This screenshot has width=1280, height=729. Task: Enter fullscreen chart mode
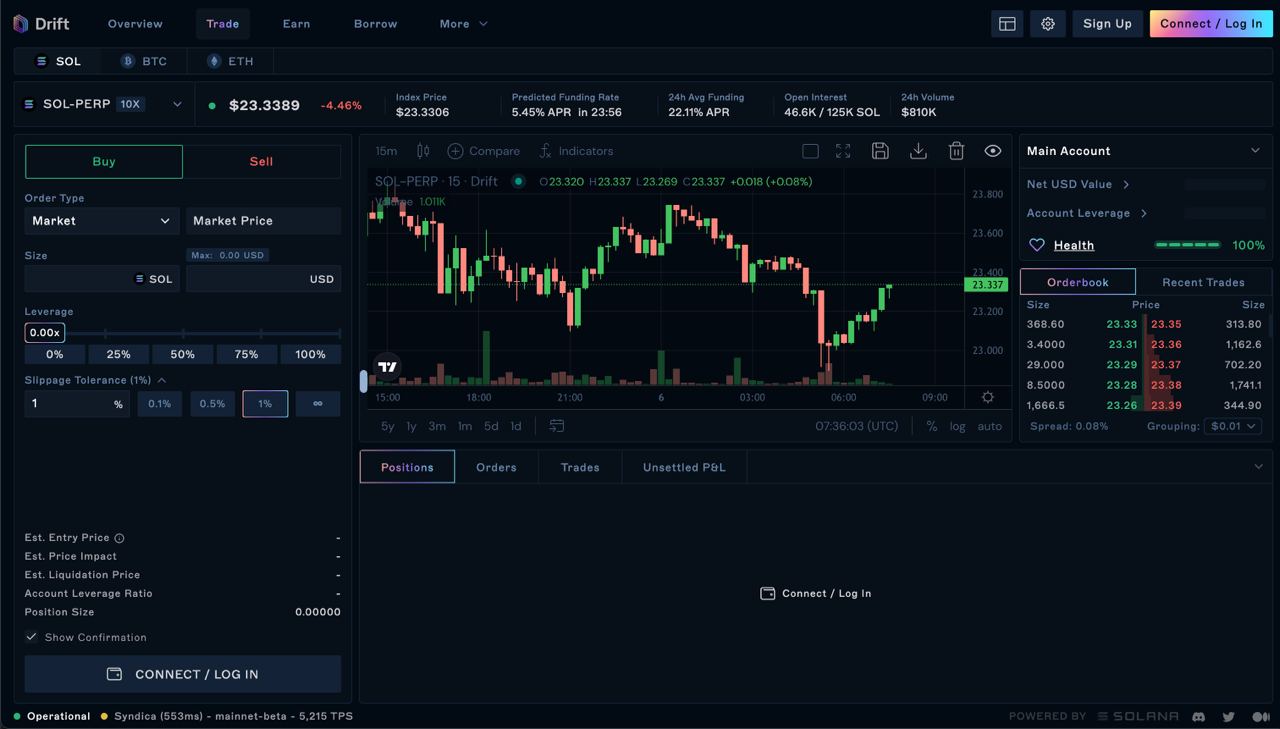coord(843,151)
